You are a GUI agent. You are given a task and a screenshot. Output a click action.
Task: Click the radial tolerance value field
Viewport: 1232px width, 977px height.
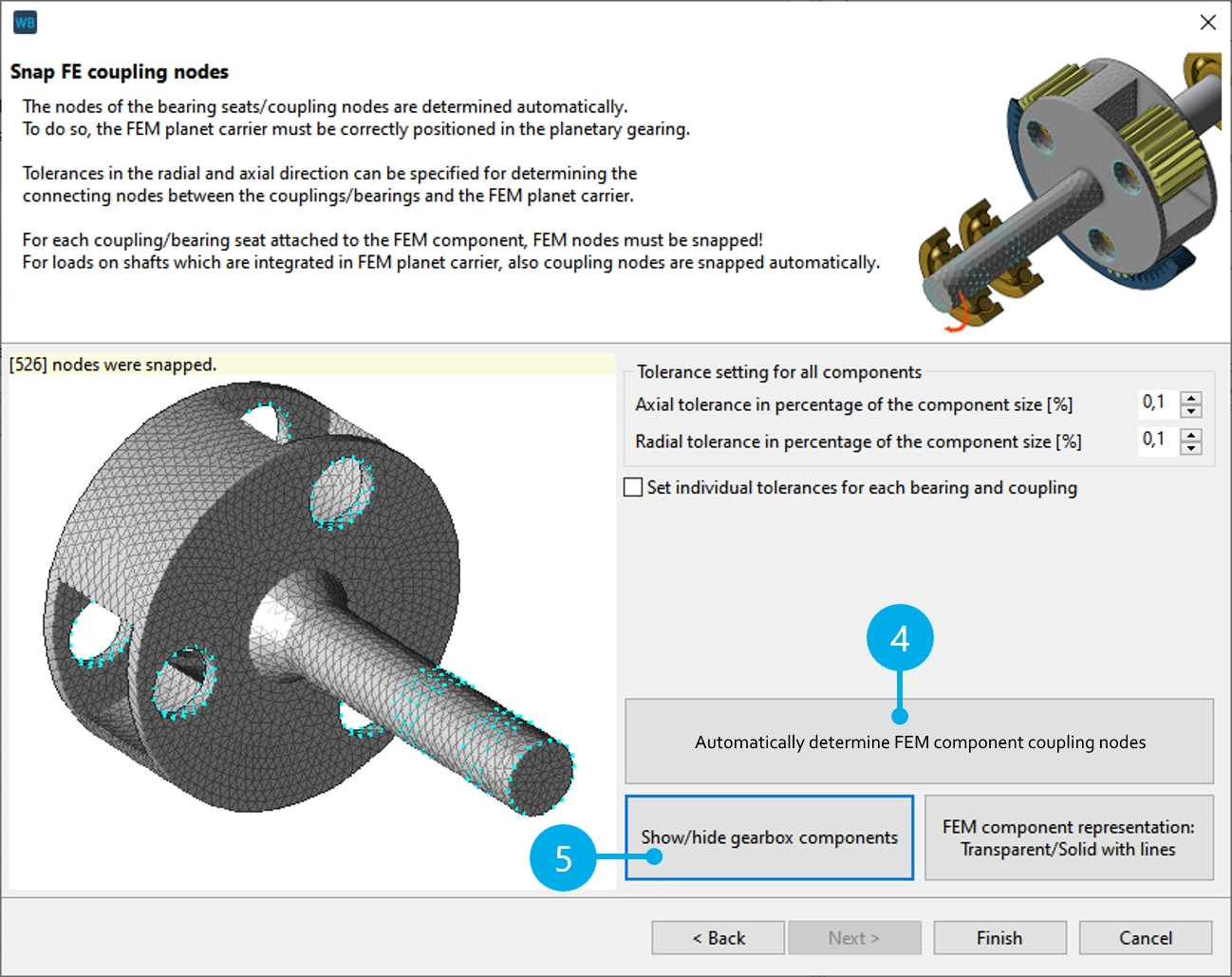pos(1156,441)
